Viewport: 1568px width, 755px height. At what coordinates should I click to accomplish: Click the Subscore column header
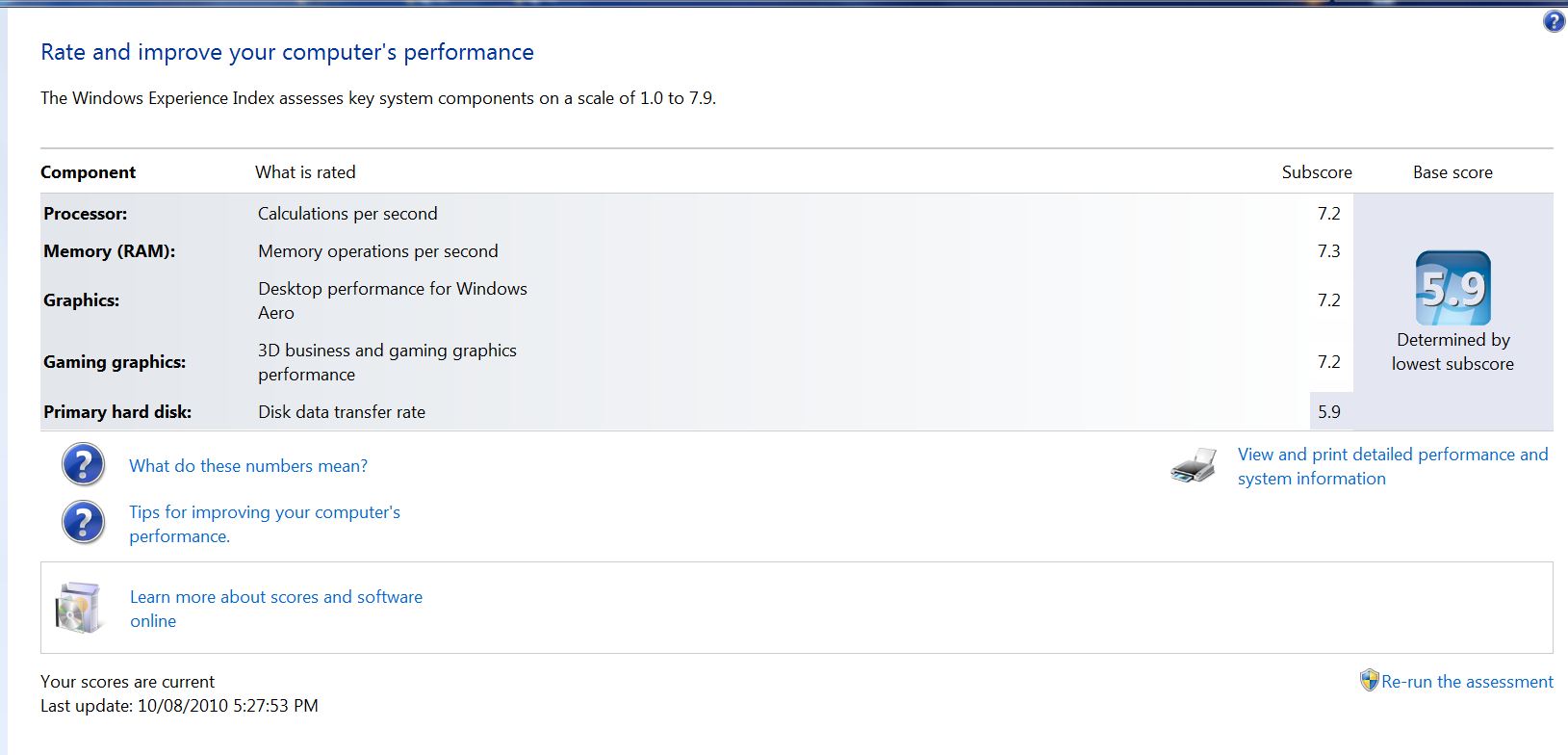pos(1316,172)
